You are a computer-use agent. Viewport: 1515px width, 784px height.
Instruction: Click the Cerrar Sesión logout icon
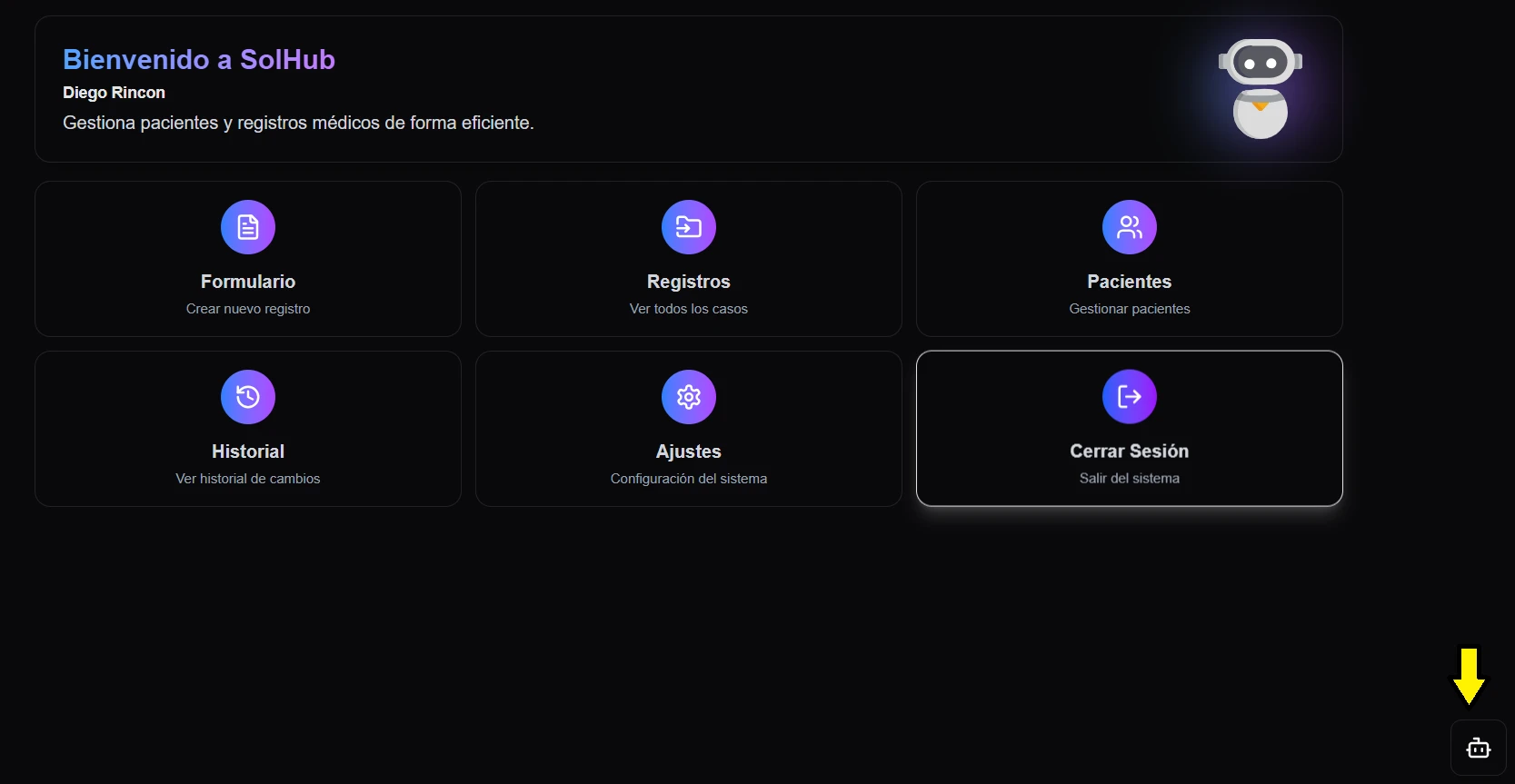[x=1130, y=396]
